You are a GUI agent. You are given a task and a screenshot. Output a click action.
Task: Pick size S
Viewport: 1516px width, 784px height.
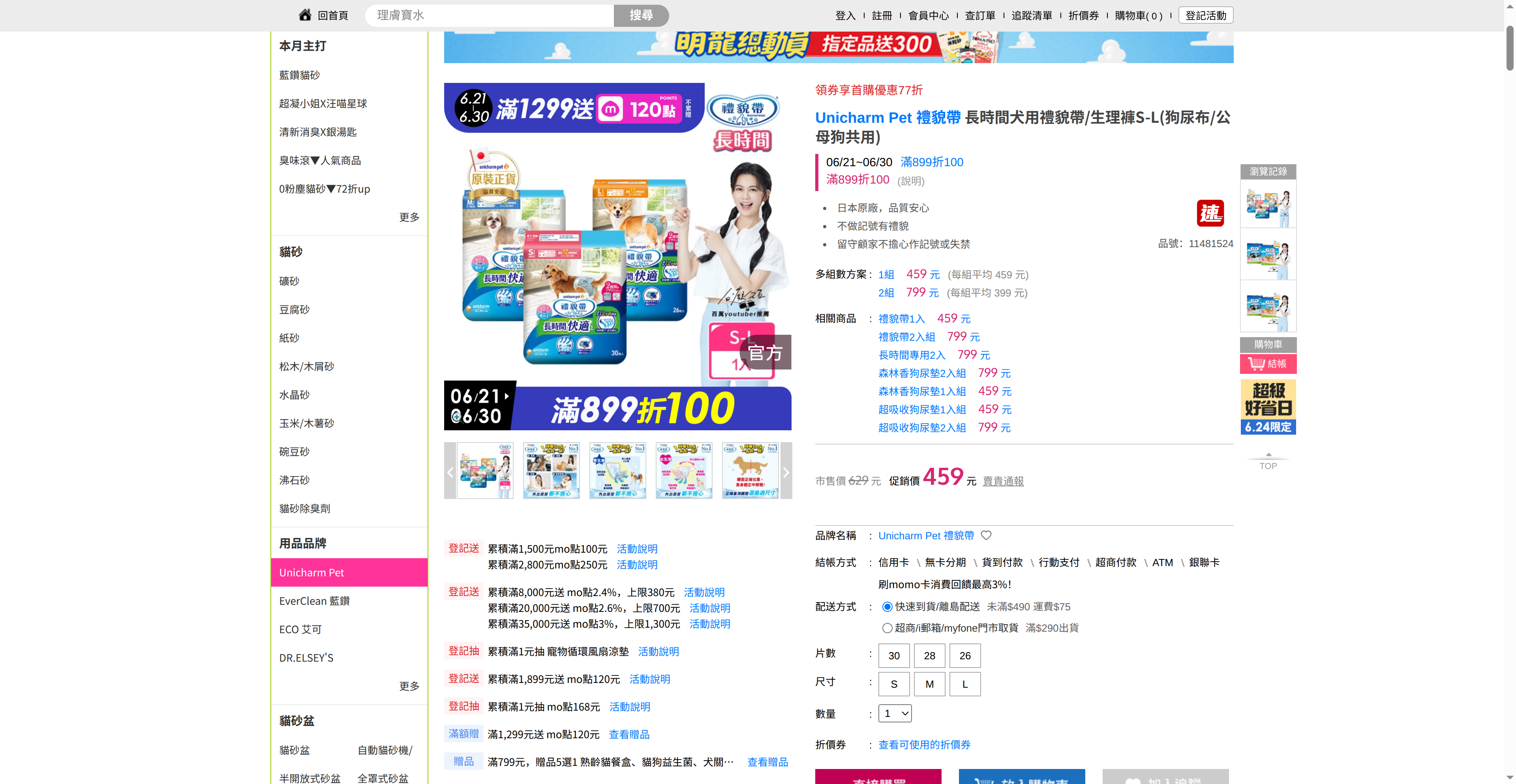tap(894, 684)
